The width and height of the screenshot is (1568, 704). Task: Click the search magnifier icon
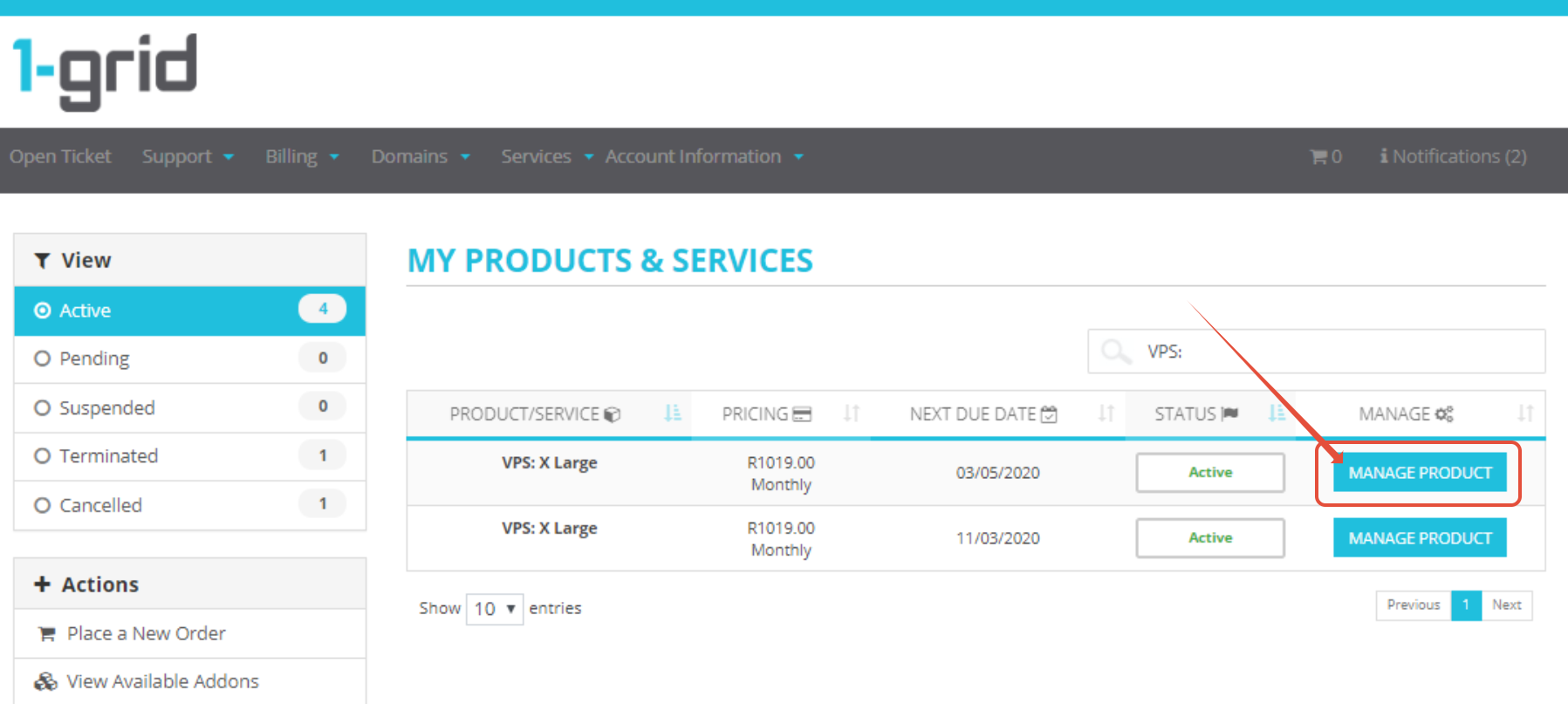1115,352
